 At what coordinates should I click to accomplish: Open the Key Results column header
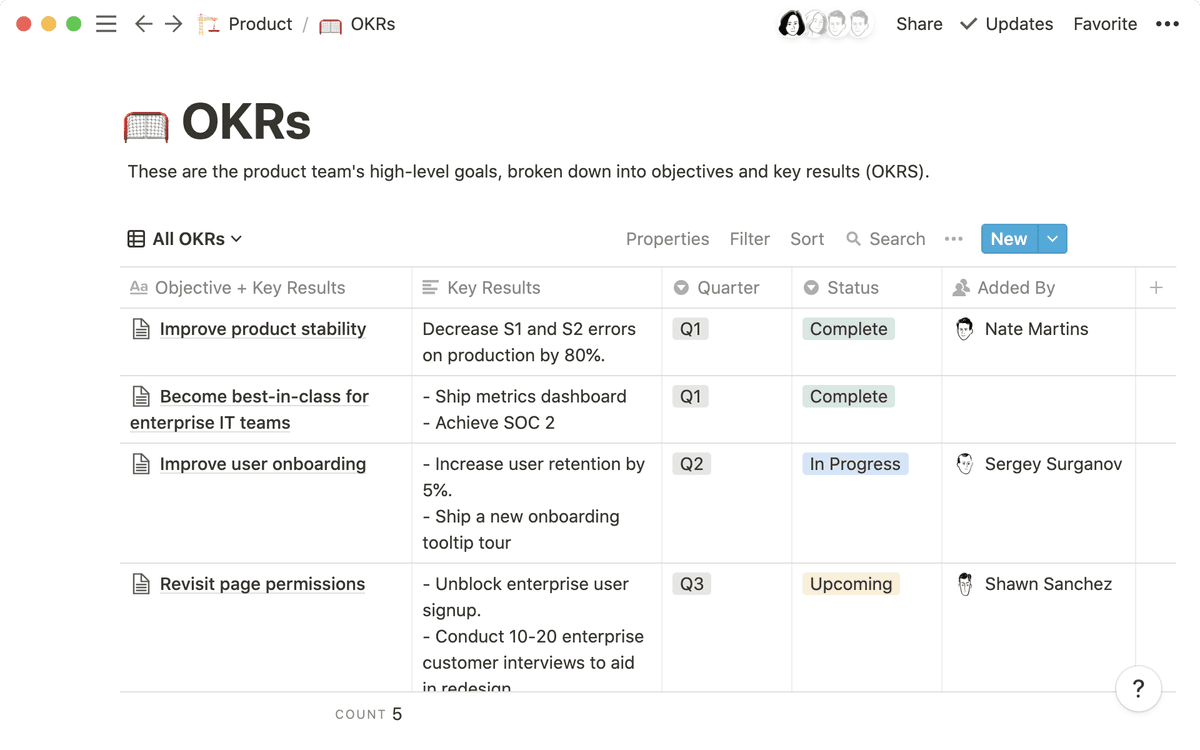tap(537, 288)
